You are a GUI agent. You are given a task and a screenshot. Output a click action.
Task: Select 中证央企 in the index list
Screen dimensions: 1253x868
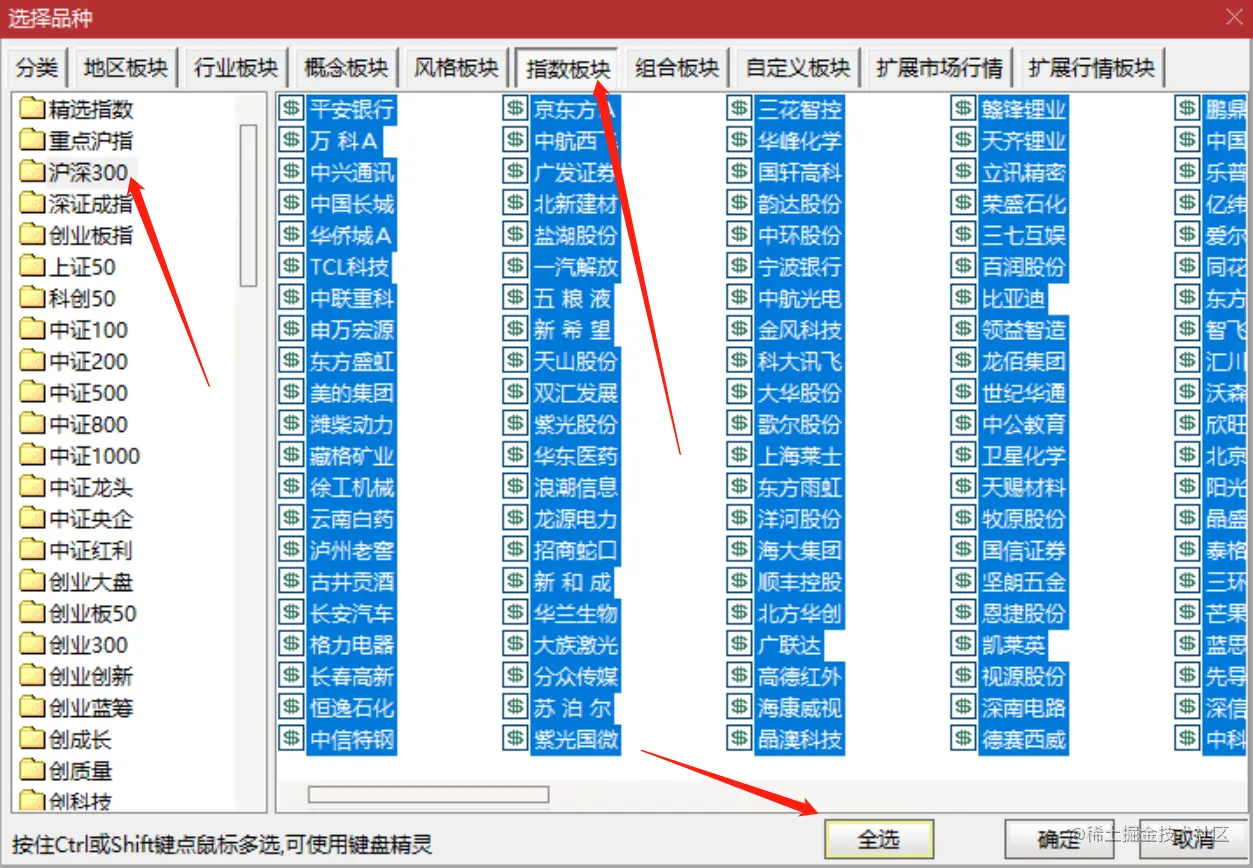pyautogui.click(x=91, y=519)
